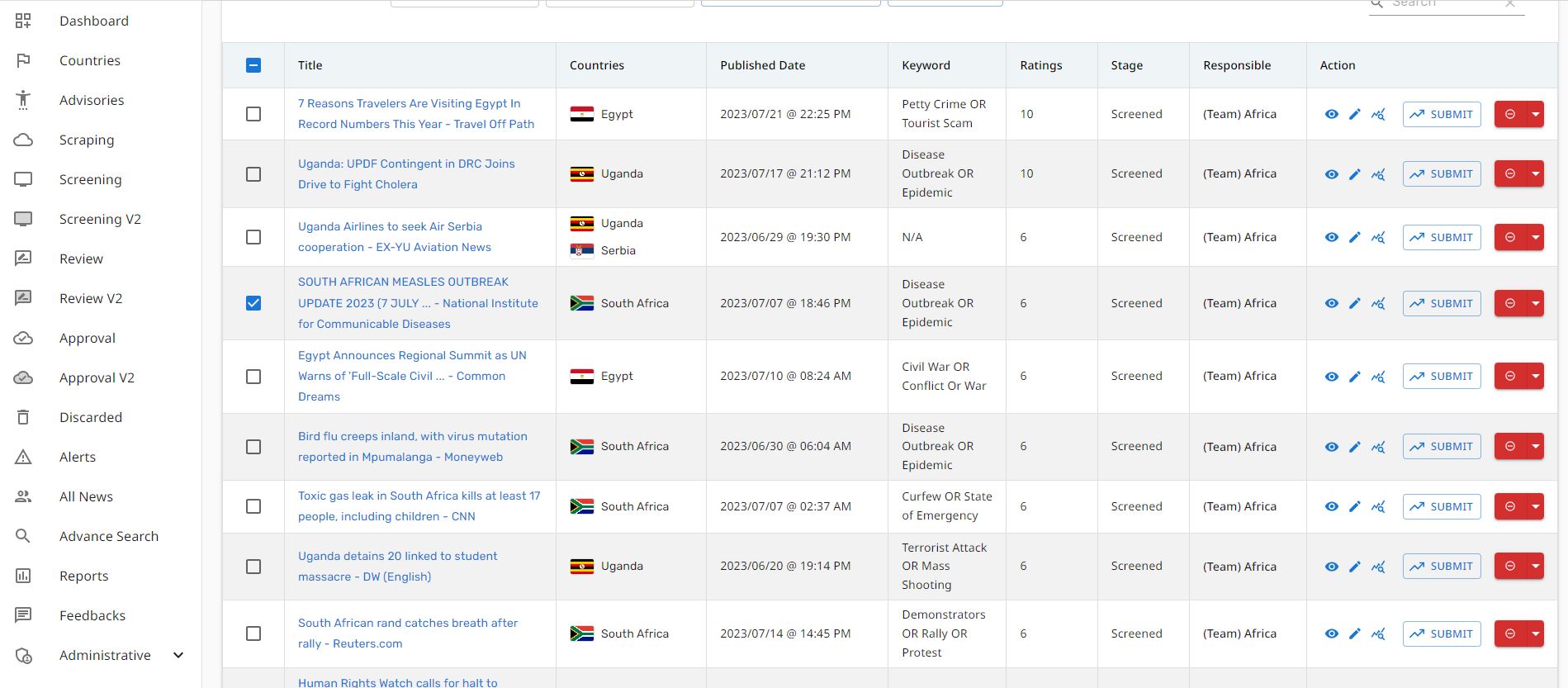The height and width of the screenshot is (688, 1568).
Task: Click the pencil edit icon for the Uganda cholera row
Action: tap(1354, 174)
